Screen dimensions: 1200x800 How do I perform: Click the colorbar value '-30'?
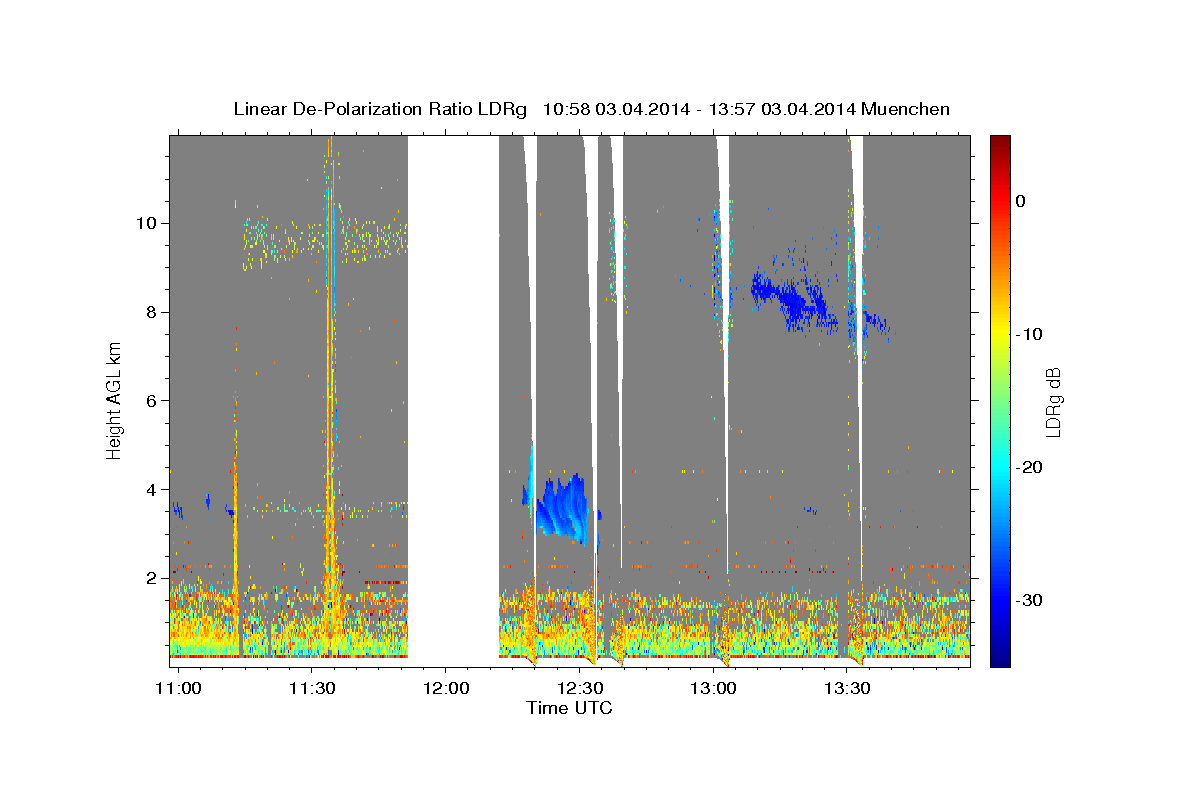coord(1029,600)
